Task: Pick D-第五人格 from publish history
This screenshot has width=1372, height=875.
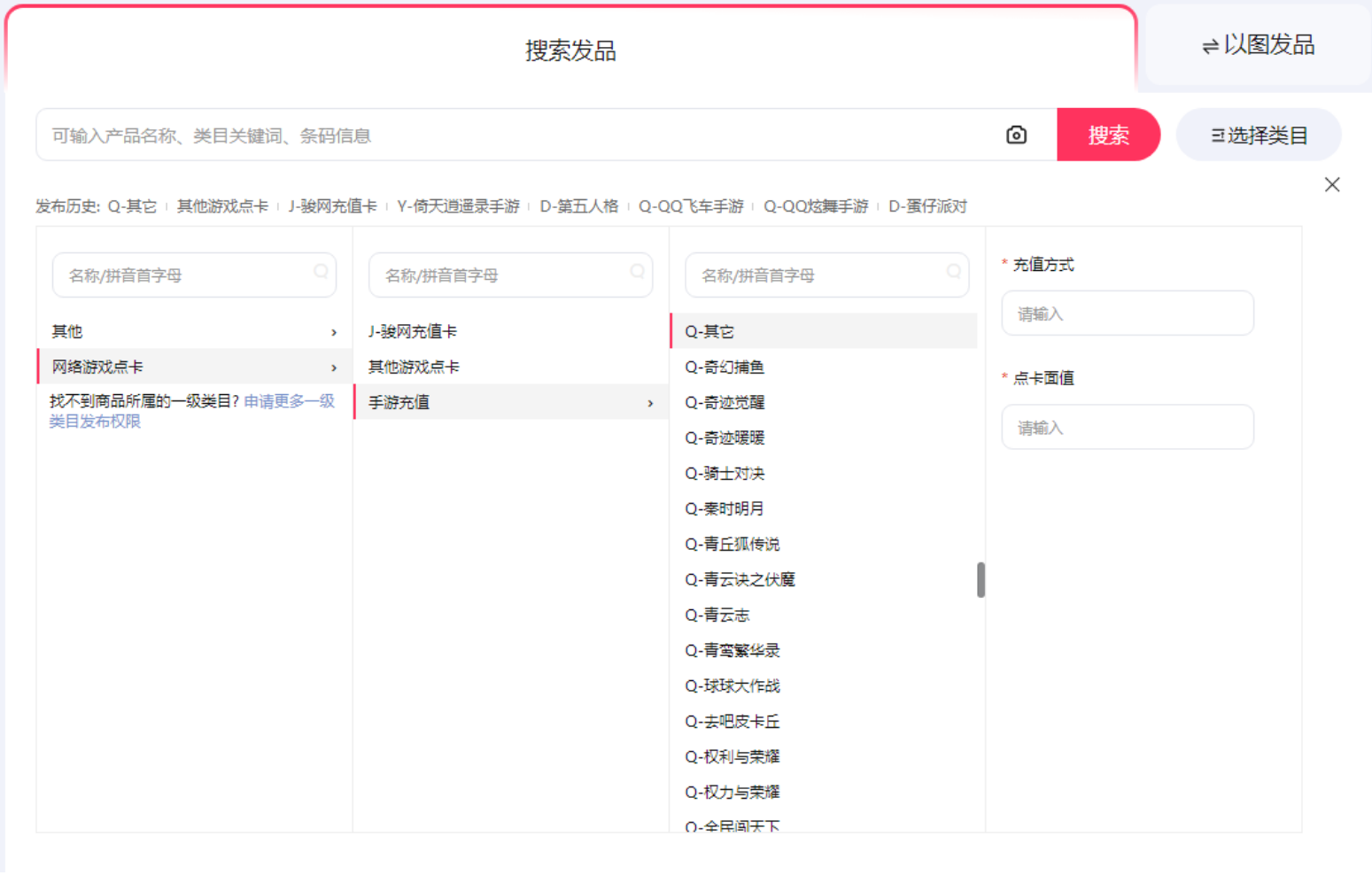Action: click(x=578, y=206)
